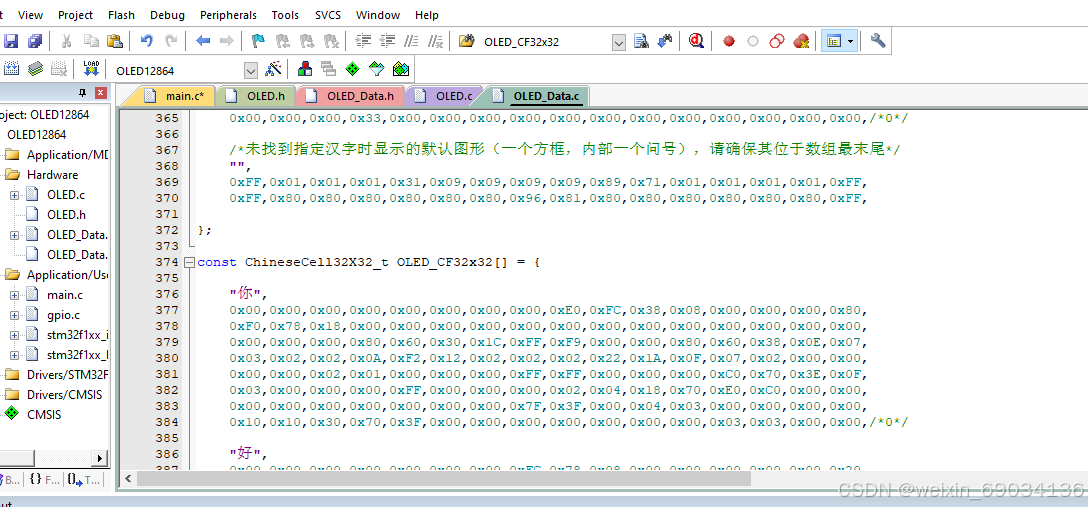This screenshot has width=1088, height=507.
Task: Open the window view dropdown arrow
Action: click(851, 42)
